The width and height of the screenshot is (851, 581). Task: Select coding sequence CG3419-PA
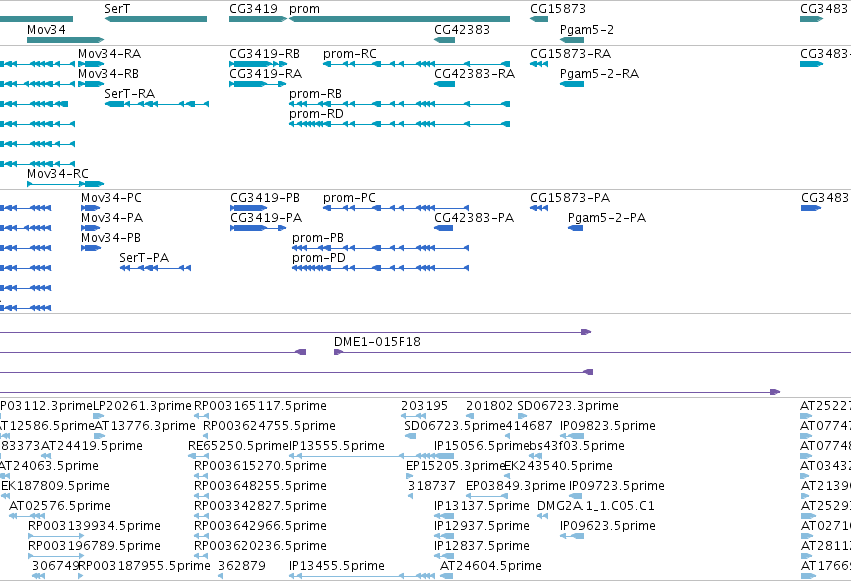click(258, 228)
